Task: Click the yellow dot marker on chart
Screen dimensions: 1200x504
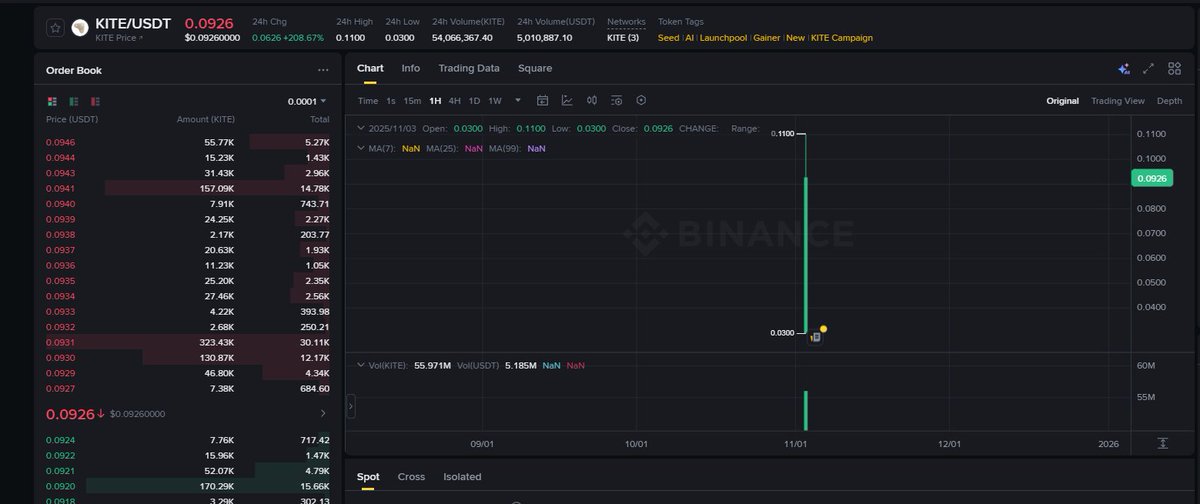Action: click(823, 328)
